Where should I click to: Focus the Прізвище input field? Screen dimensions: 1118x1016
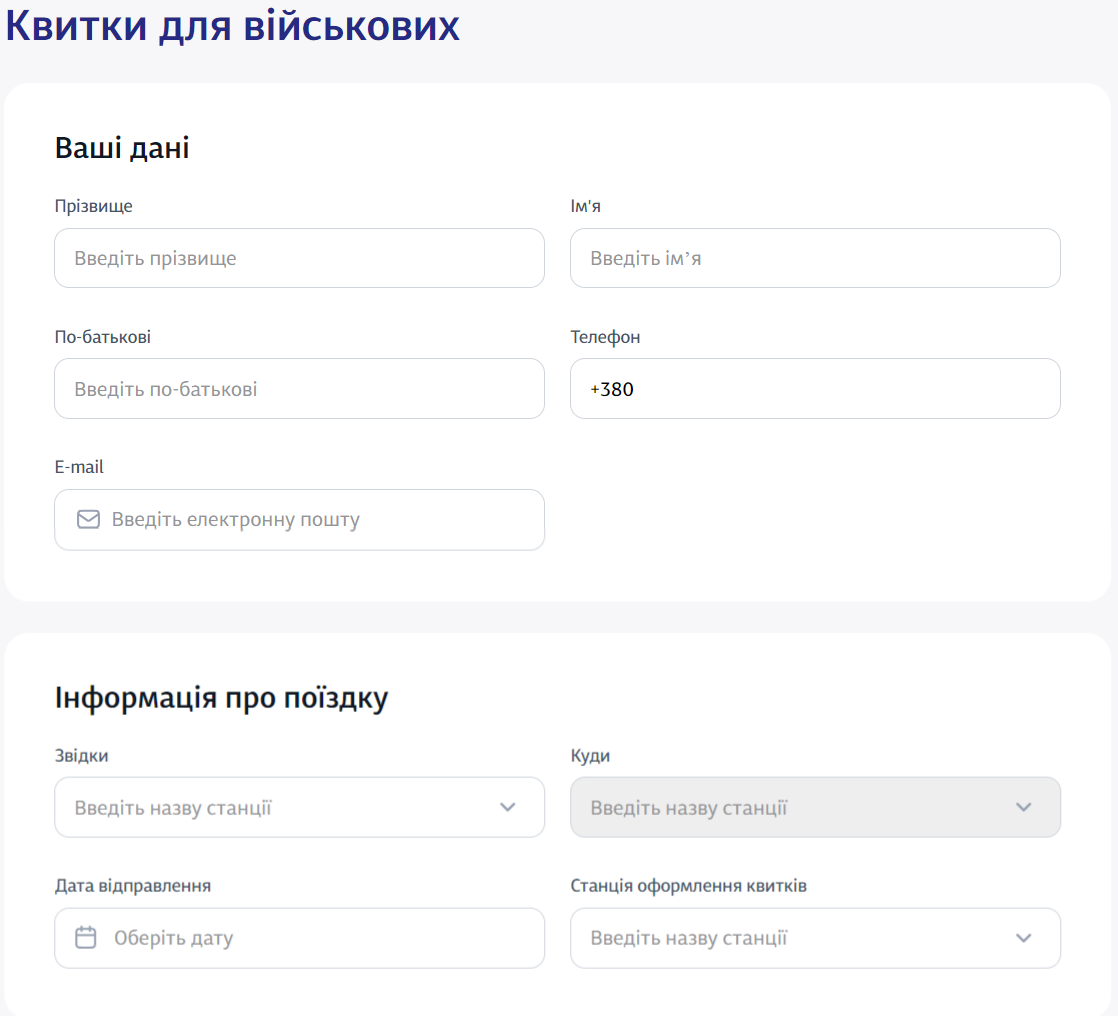(x=299, y=258)
